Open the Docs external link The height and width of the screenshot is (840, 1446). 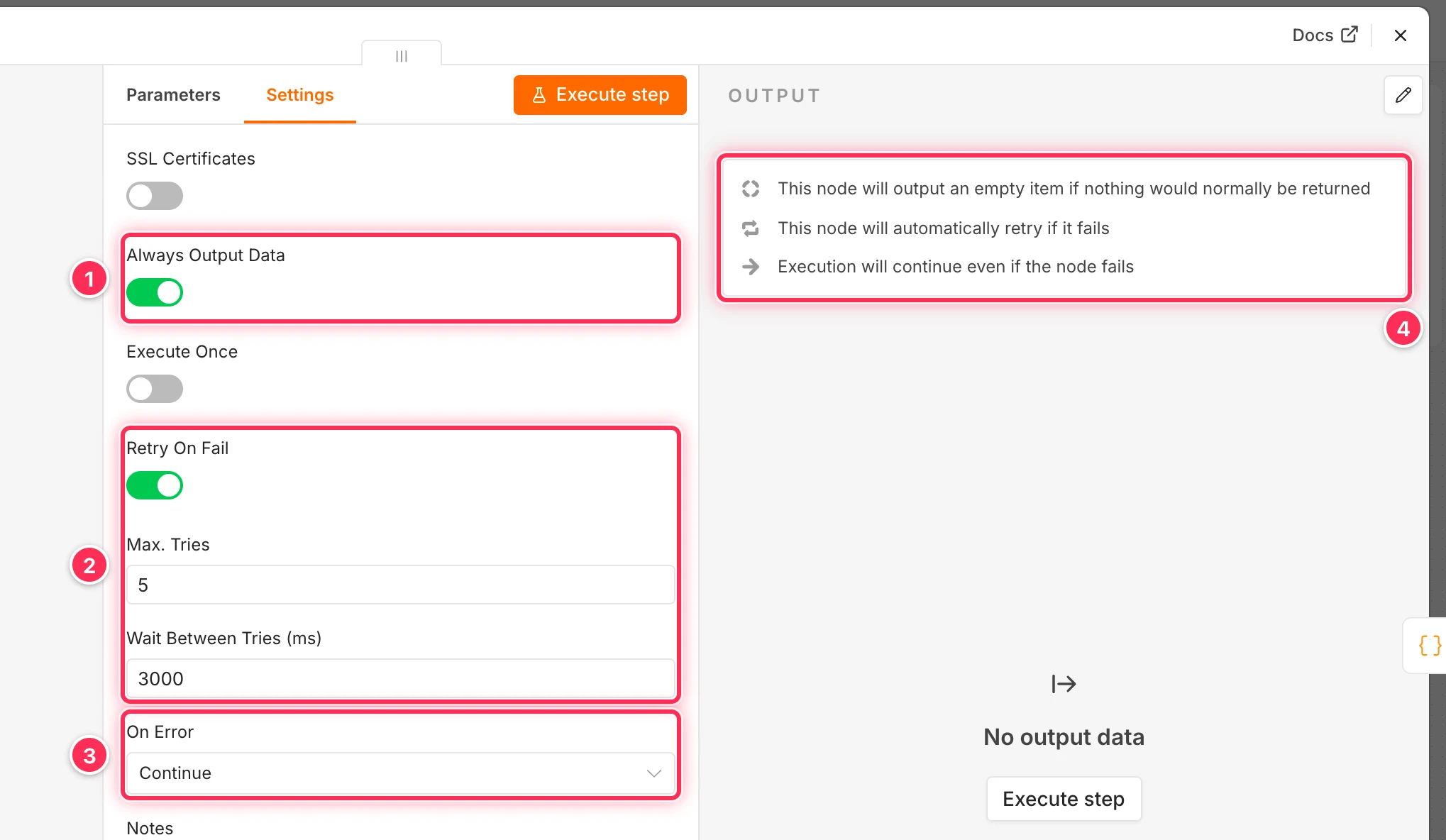coord(1325,35)
